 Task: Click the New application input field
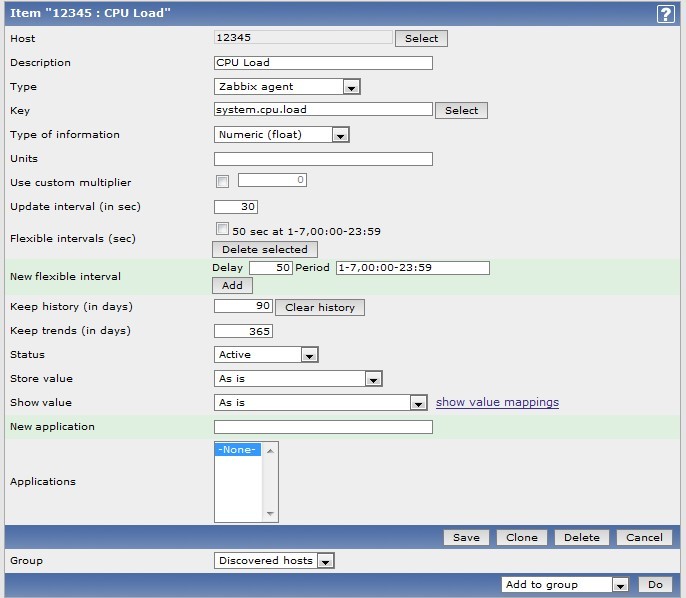(323, 427)
